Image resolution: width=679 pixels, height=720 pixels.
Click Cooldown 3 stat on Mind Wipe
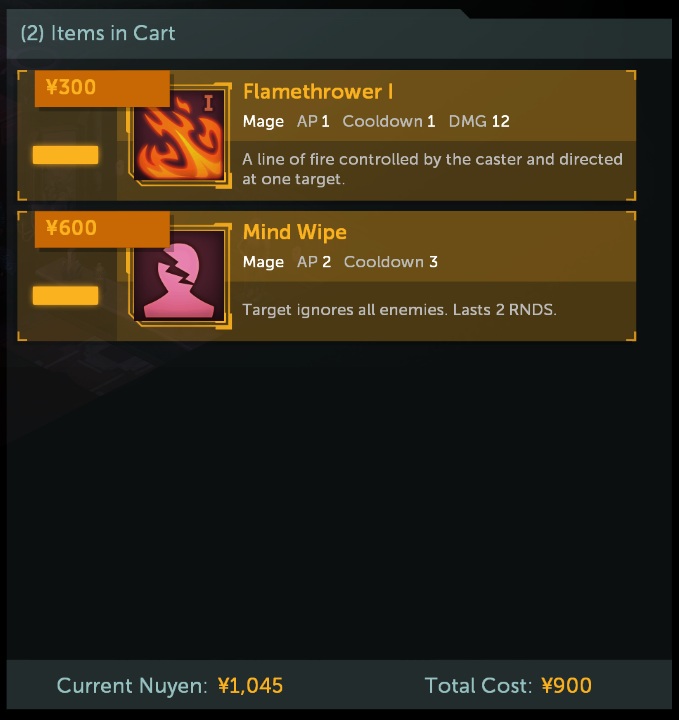point(391,262)
